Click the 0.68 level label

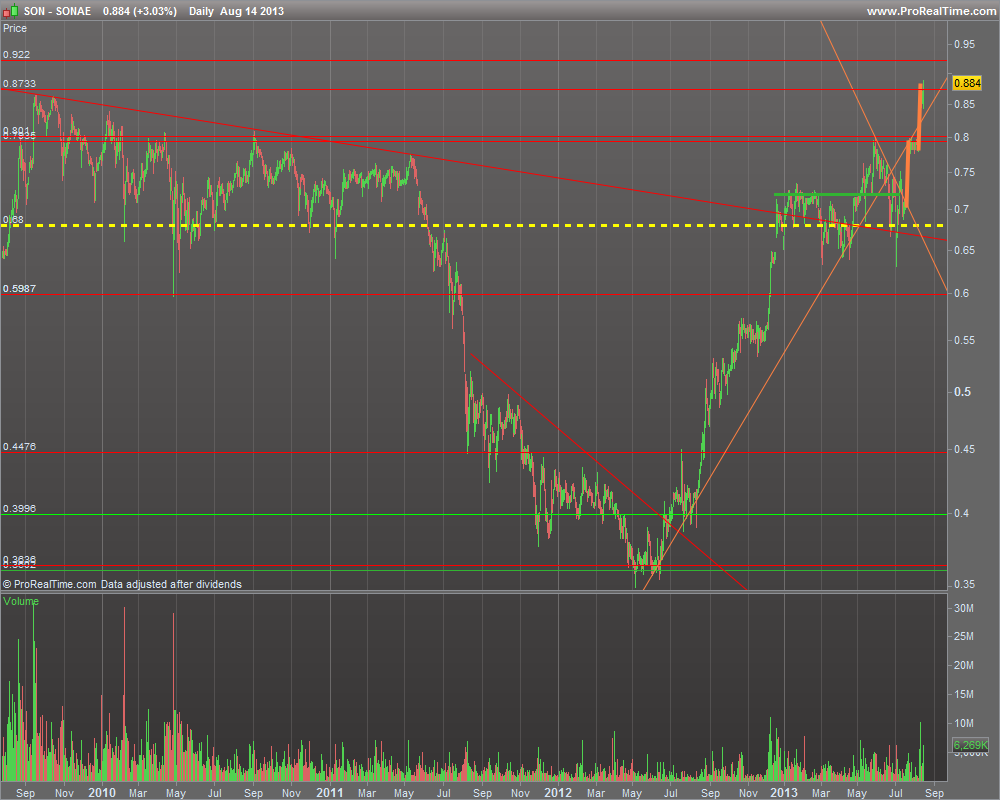(13, 219)
